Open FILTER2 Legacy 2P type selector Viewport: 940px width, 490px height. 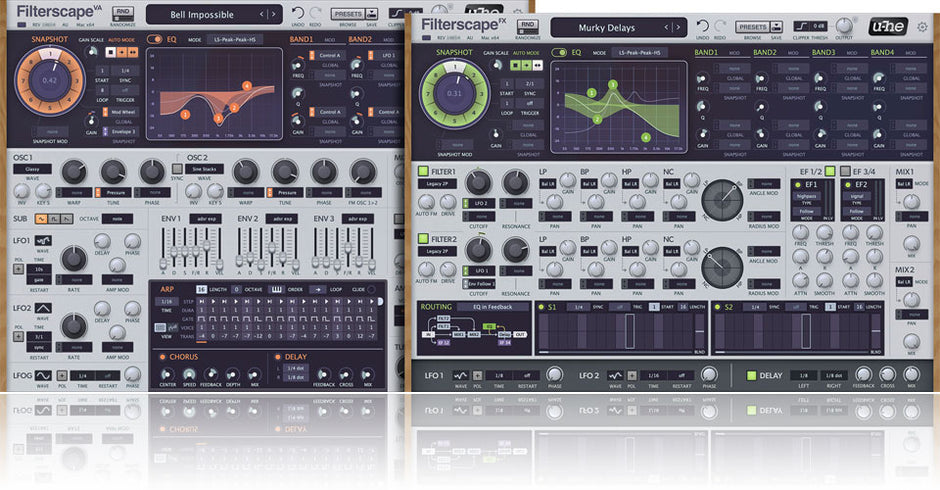point(438,252)
